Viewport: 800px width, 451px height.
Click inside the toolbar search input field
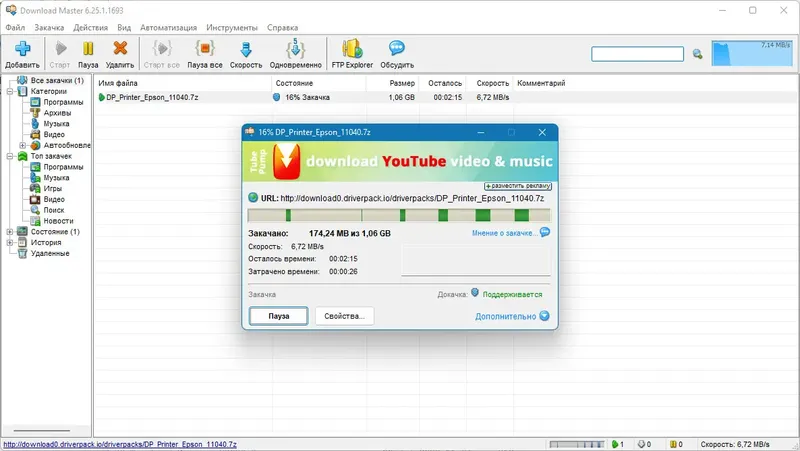click(637, 54)
